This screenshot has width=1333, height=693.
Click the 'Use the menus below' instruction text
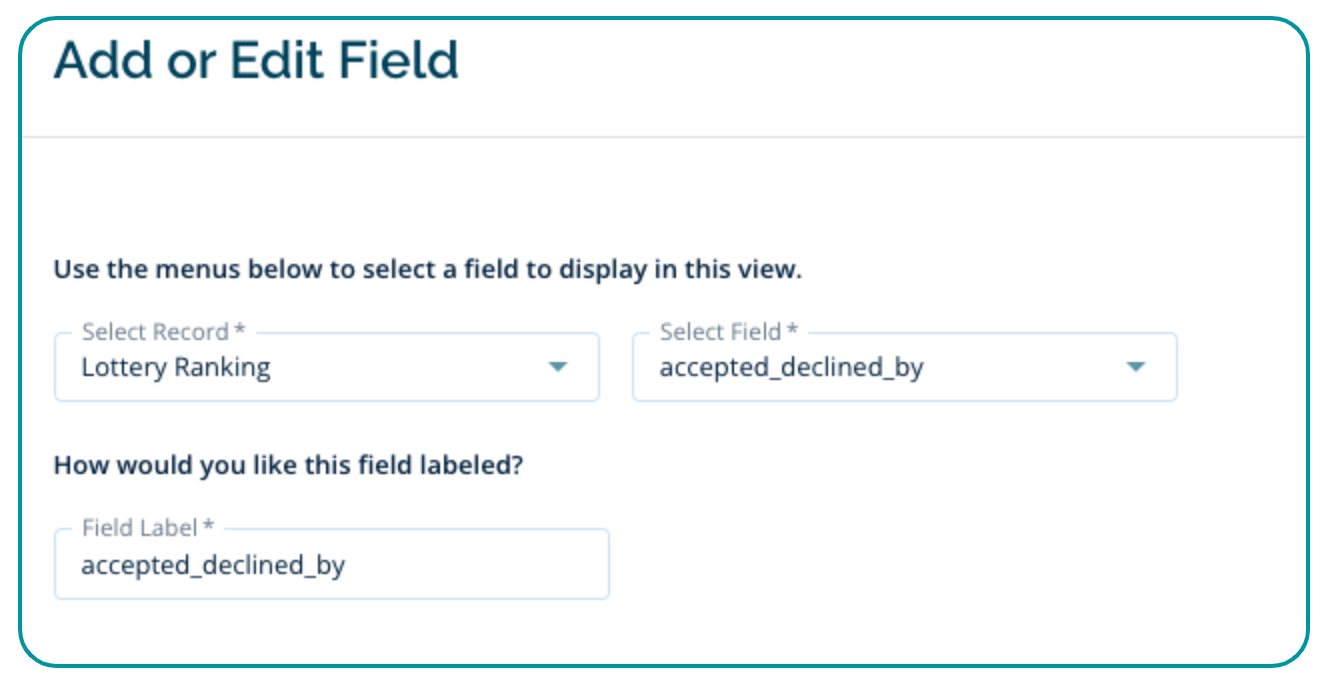[427, 270]
